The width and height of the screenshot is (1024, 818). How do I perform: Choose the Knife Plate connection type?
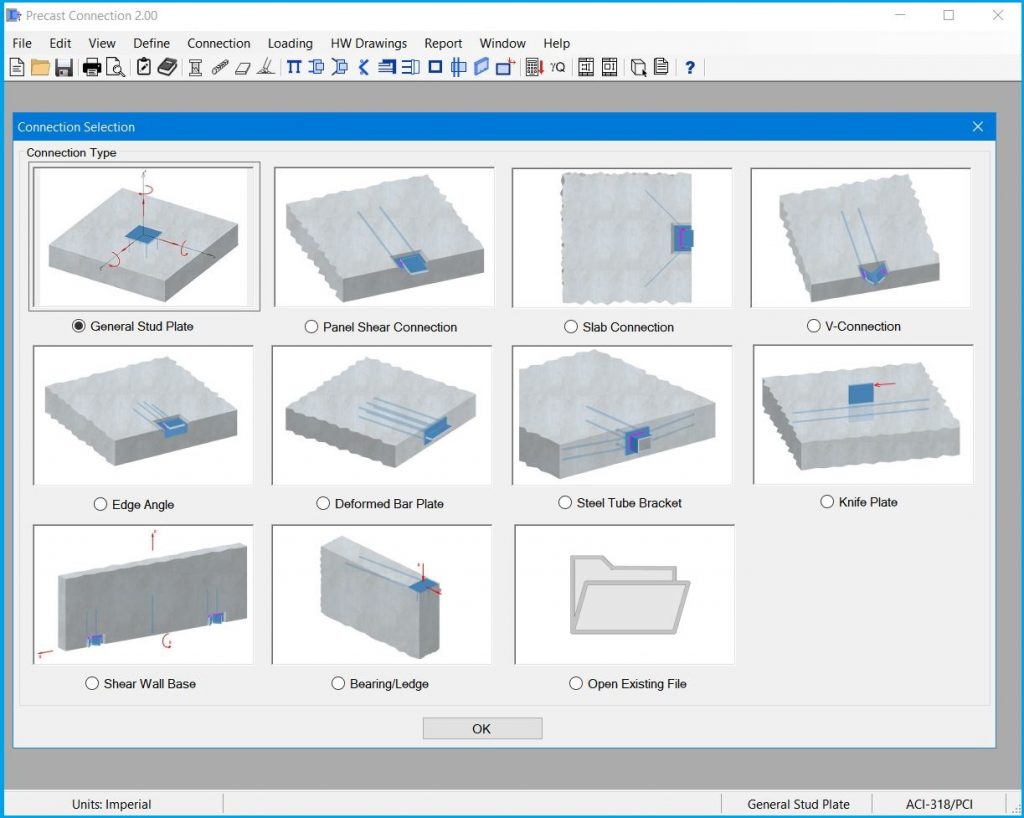tap(827, 501)
